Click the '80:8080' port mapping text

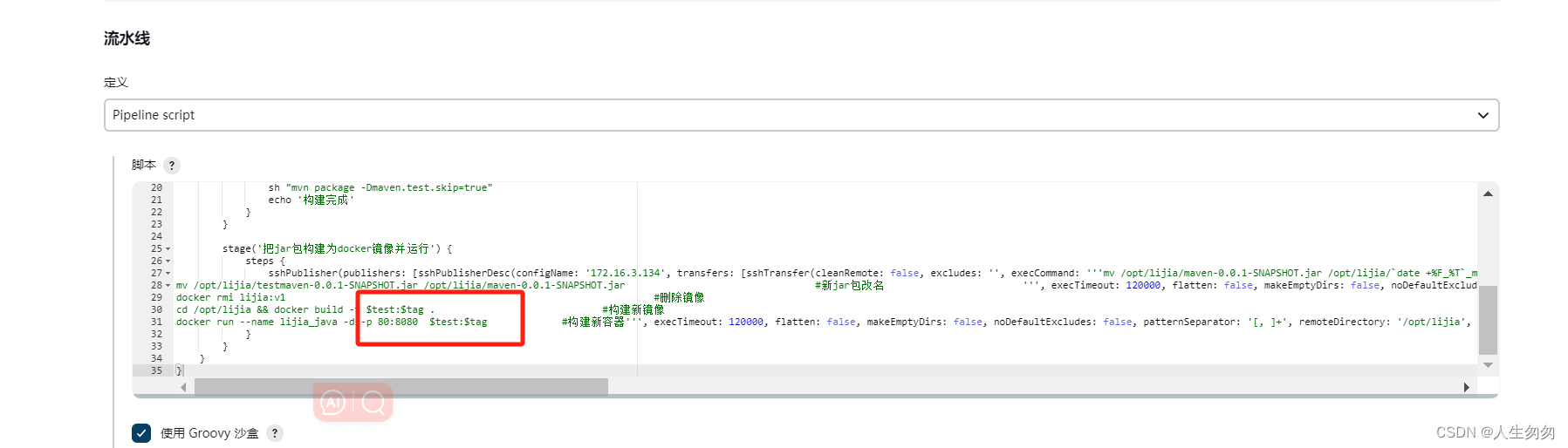point(398,322)
